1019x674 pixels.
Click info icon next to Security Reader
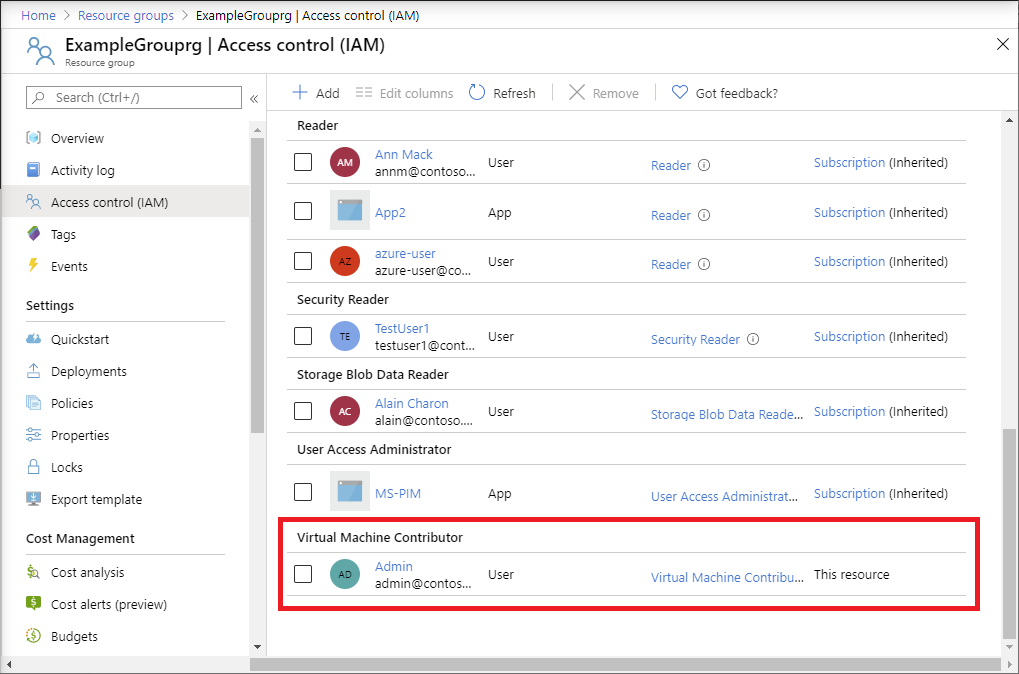(753, 339)
